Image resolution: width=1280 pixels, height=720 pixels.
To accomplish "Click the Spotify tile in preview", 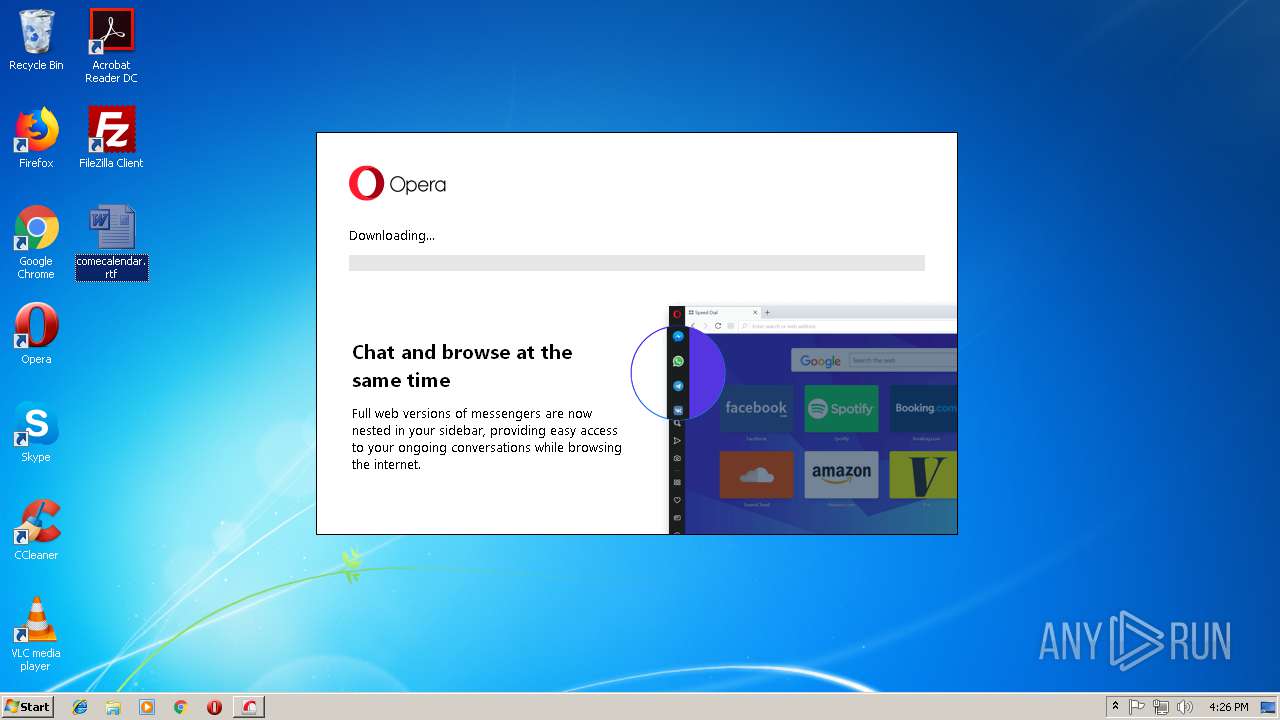I will tap(841, 408).
